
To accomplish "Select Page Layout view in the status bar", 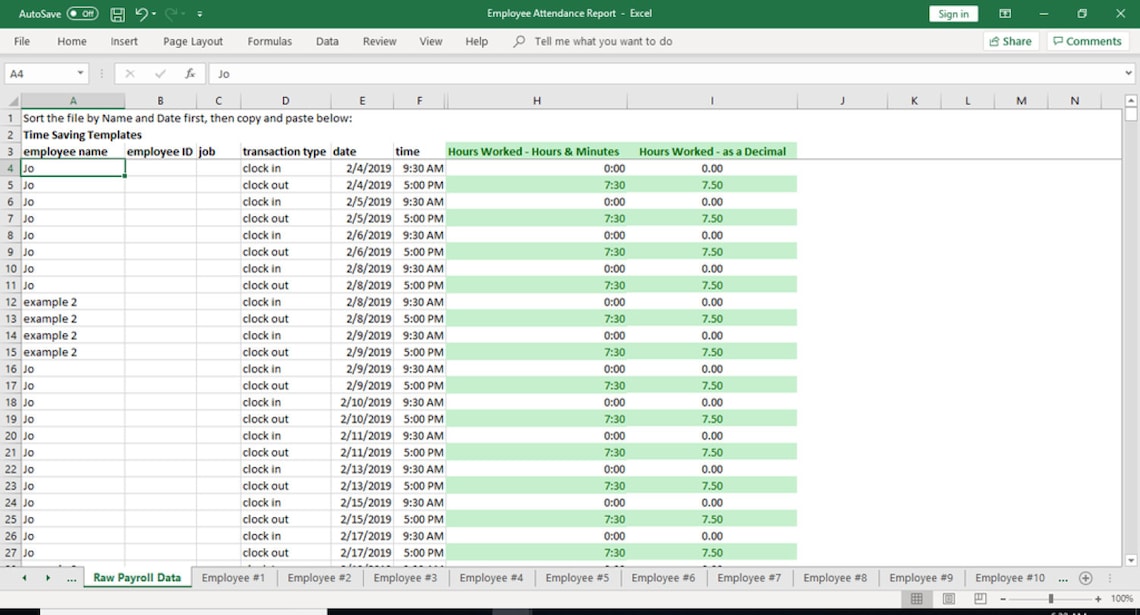I will coord(947,598).
